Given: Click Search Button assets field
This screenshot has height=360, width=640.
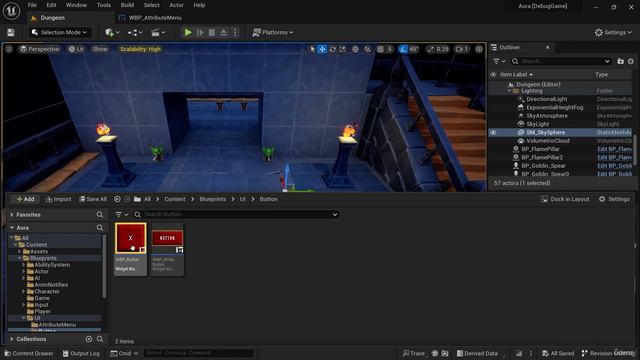Looking at the screenshot, I should click(x=236, y=214).
